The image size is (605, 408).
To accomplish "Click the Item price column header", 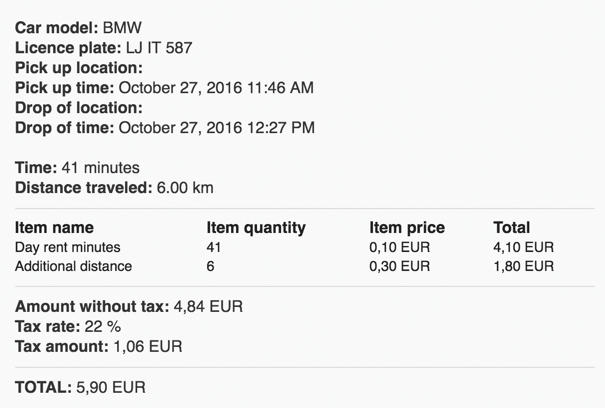I will [x=407, y=228].
